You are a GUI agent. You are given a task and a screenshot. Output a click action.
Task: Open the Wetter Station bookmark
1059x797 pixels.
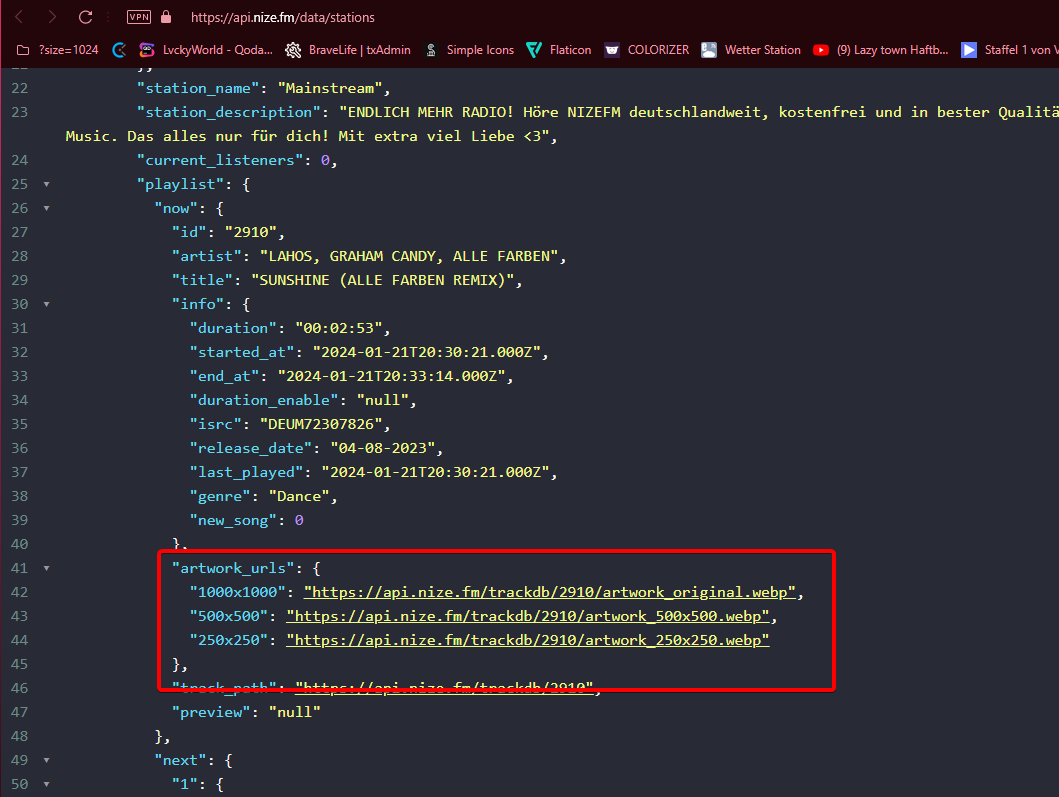(x=751, y=49)
